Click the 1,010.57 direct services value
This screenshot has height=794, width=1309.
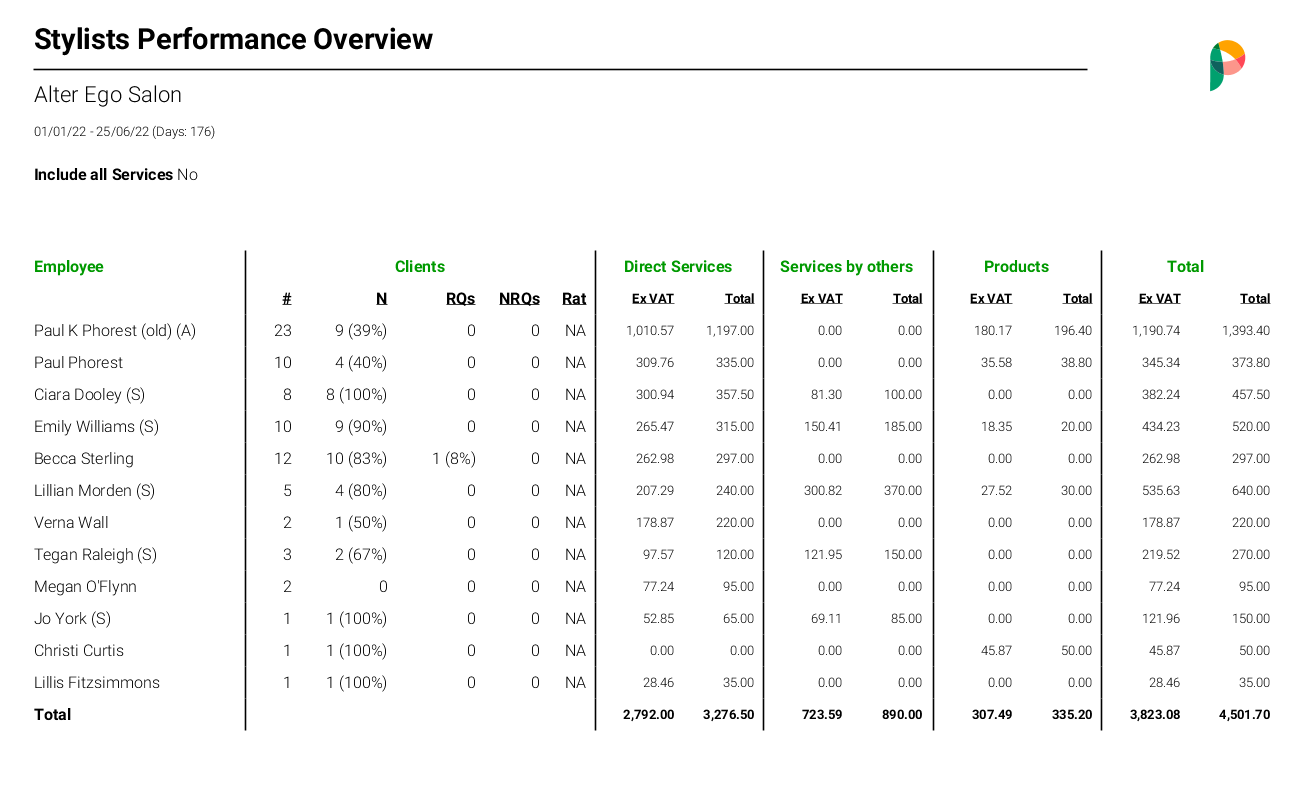[650, 331]
